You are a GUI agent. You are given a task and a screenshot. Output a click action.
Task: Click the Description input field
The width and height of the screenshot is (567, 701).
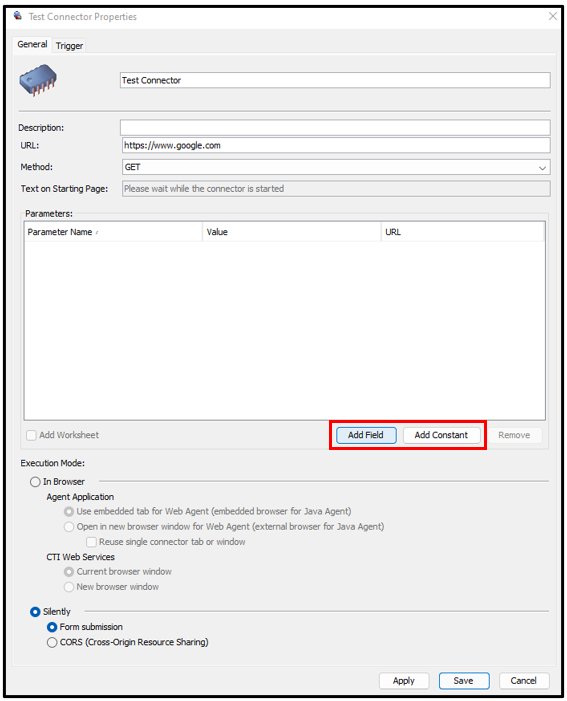coord(335,127)
